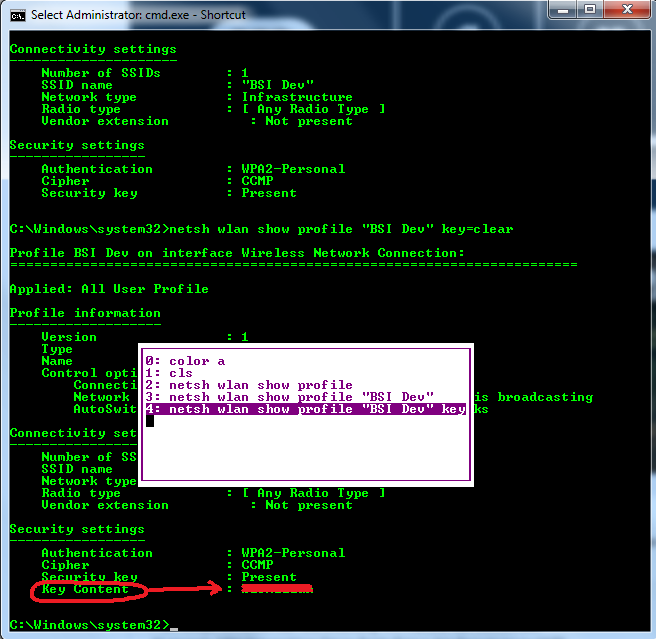Click the first 'WPA2-Personal' authentication value
This screenshot has height=639, width=656.
pyautogui.click(x=293, y=169)
